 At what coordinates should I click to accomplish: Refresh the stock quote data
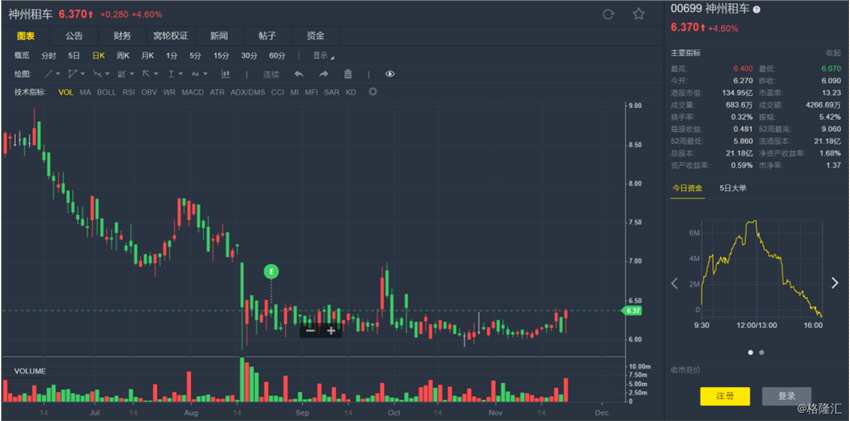tap(608, 15)
